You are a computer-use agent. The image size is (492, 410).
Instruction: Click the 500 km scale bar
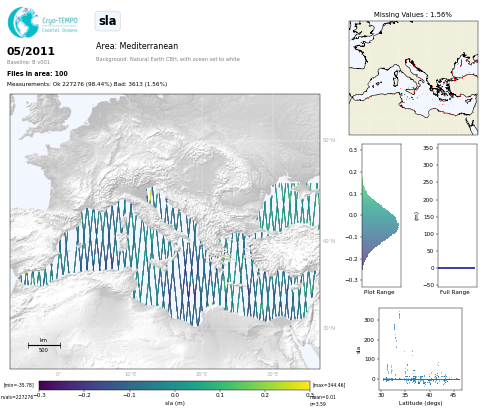(x=44, y=345)
